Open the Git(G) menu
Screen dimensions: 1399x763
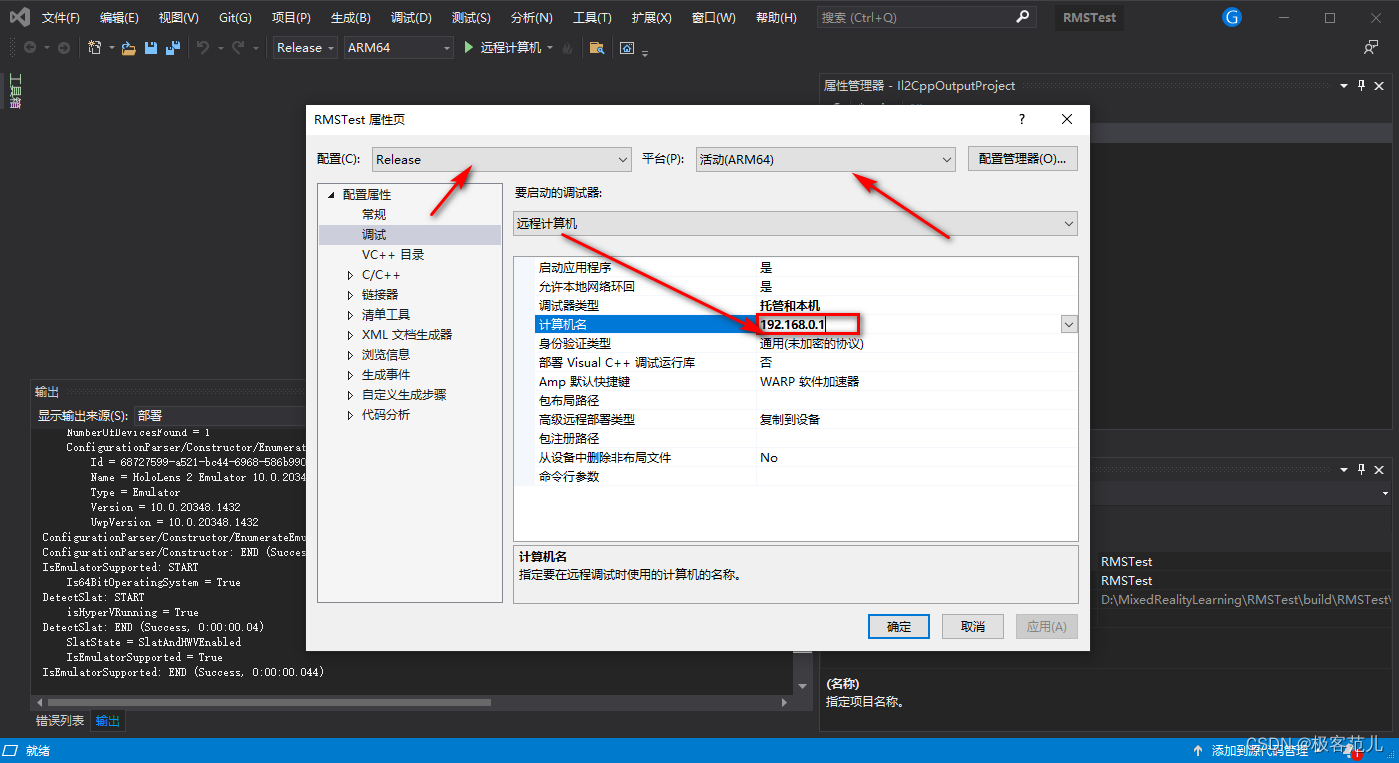235,18
